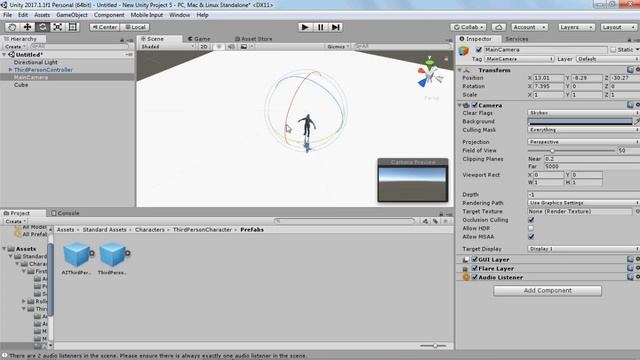Open the Services tab
This screenshot has width=640, height=360.
(516, 39)
